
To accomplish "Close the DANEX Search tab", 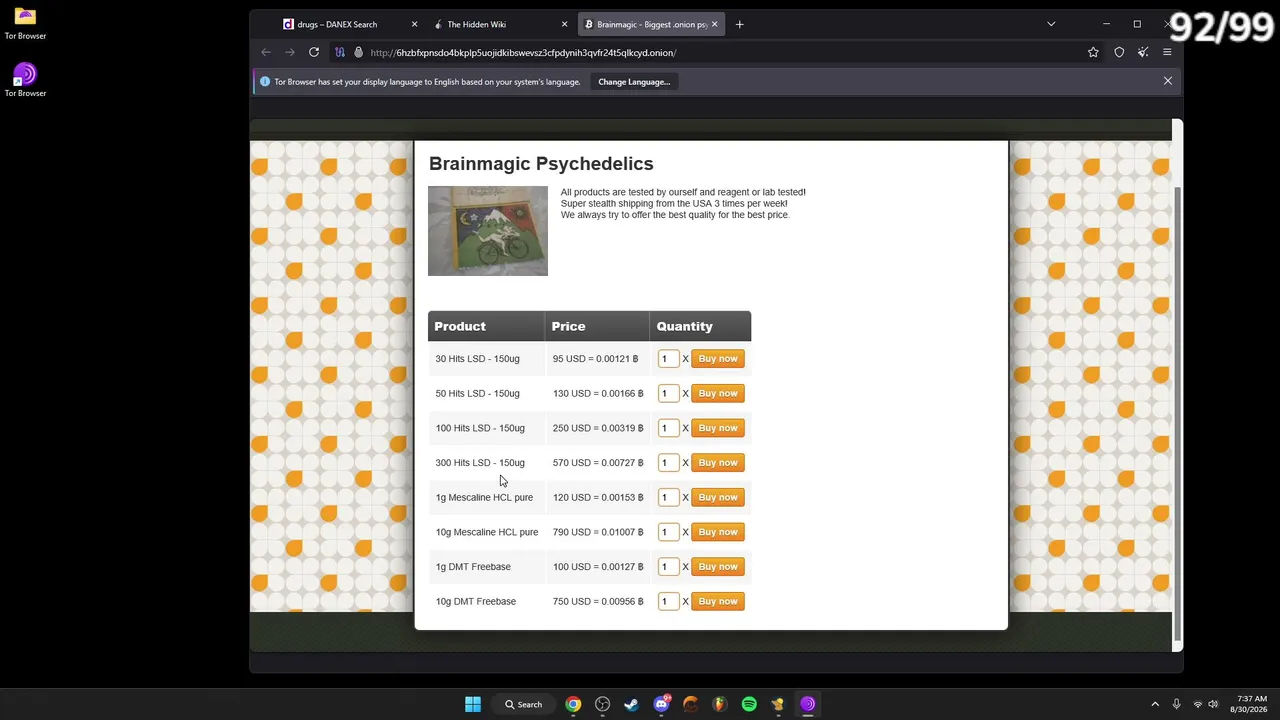I will pyautogui.click(x=414, y=24).
